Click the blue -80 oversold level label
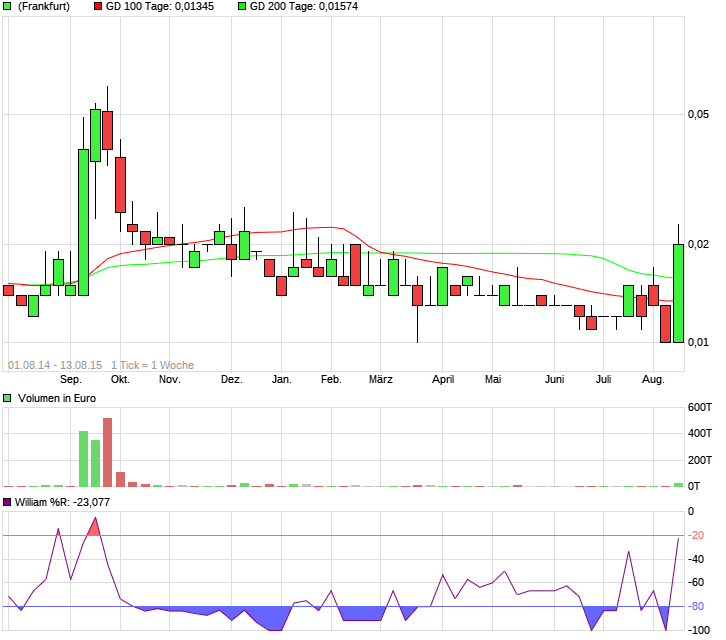 coord(696,606)
